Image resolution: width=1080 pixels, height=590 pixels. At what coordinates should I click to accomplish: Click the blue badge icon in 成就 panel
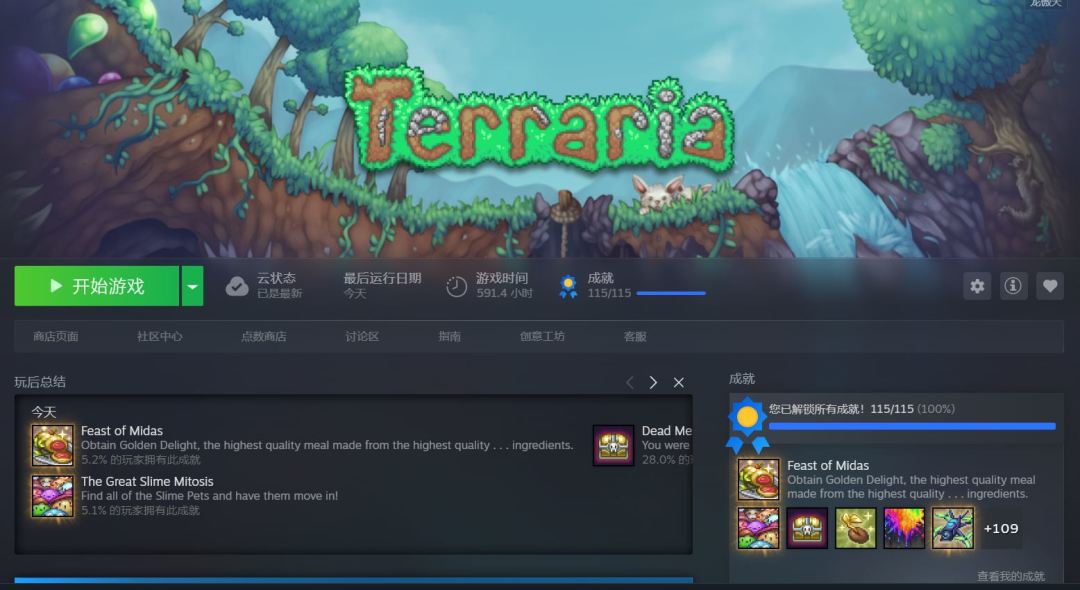(x=747, y=425)
